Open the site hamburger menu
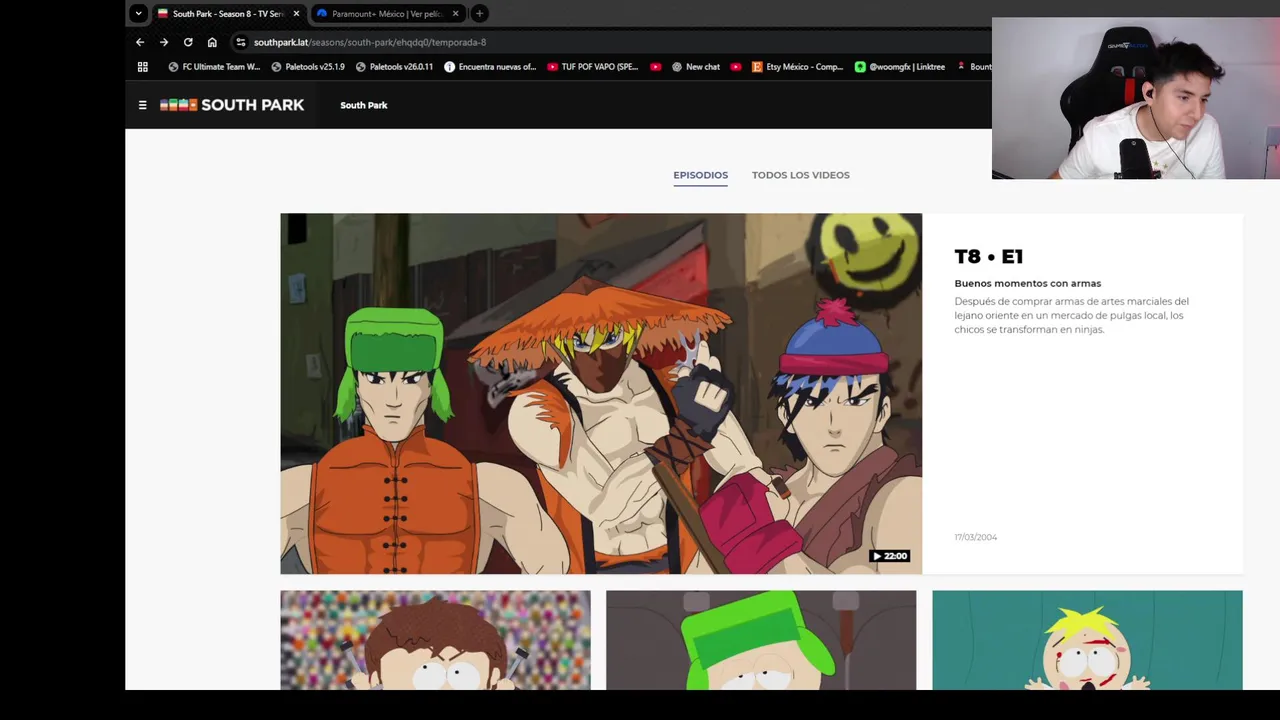The width and height of the screenshot is (1280, 720). (x=142, y=105)
